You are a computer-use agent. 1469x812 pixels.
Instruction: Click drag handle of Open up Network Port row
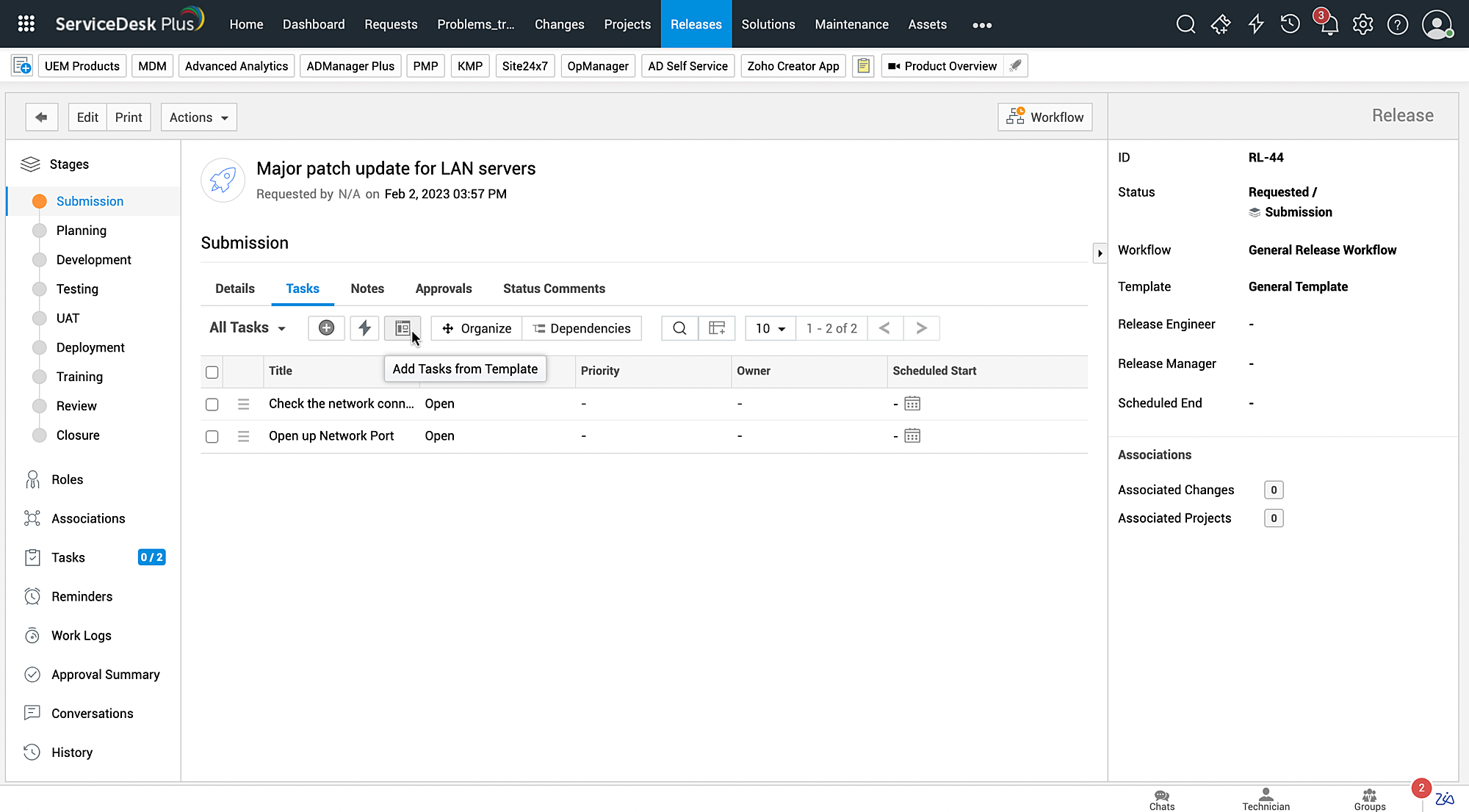244,437
